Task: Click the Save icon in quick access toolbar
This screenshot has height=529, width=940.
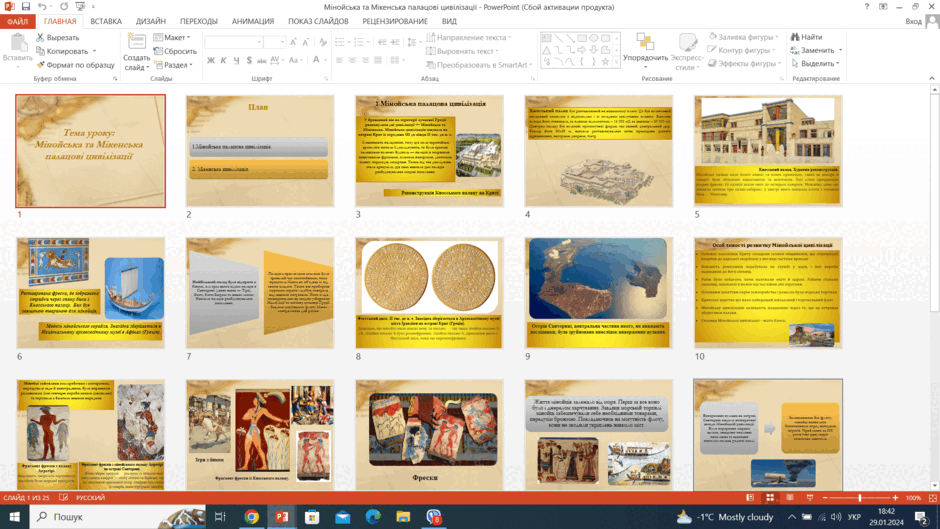Action: 26,7
